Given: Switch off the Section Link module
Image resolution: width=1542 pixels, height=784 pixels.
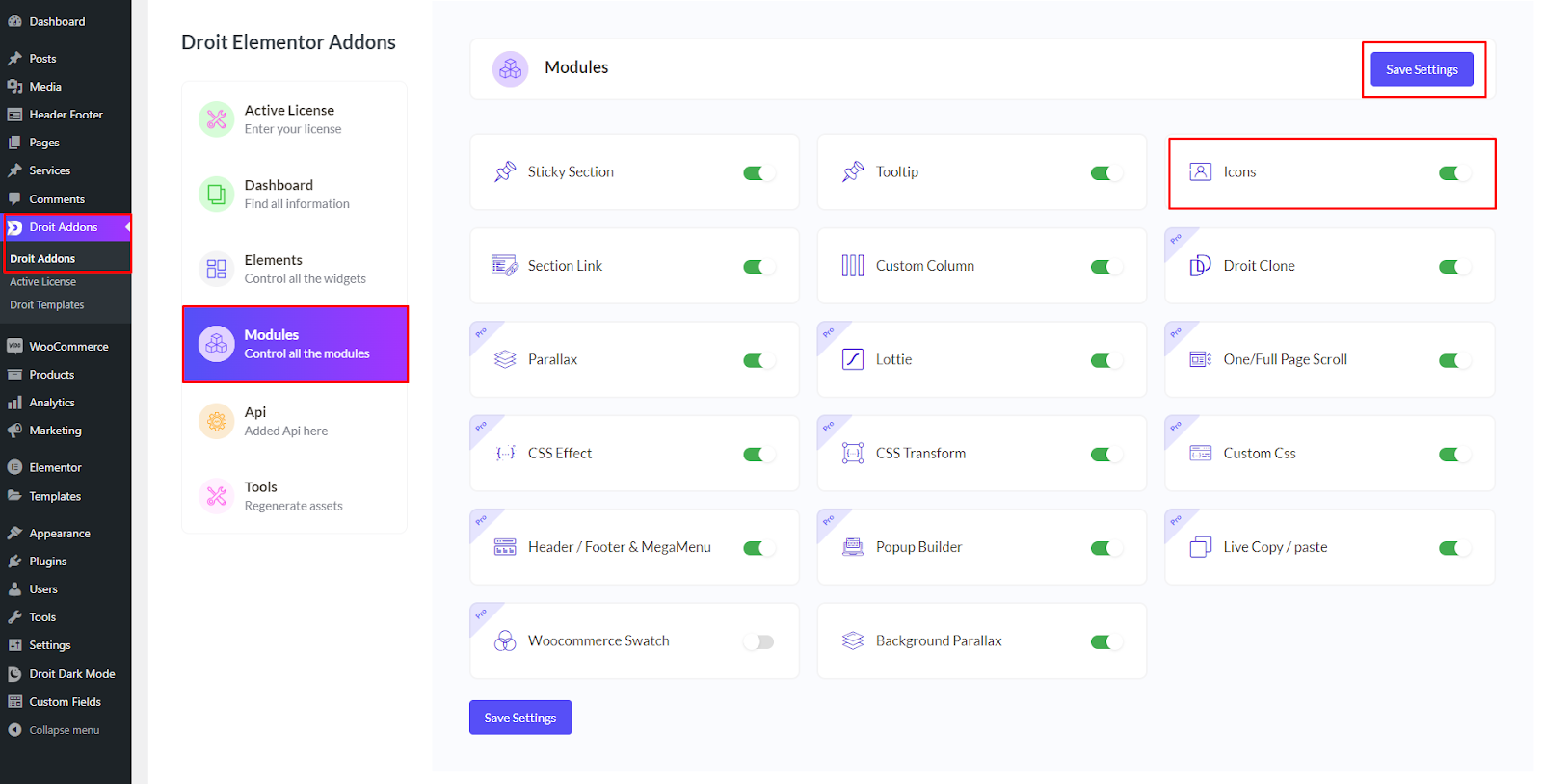Looking at the screenshot, I should 758,267.
